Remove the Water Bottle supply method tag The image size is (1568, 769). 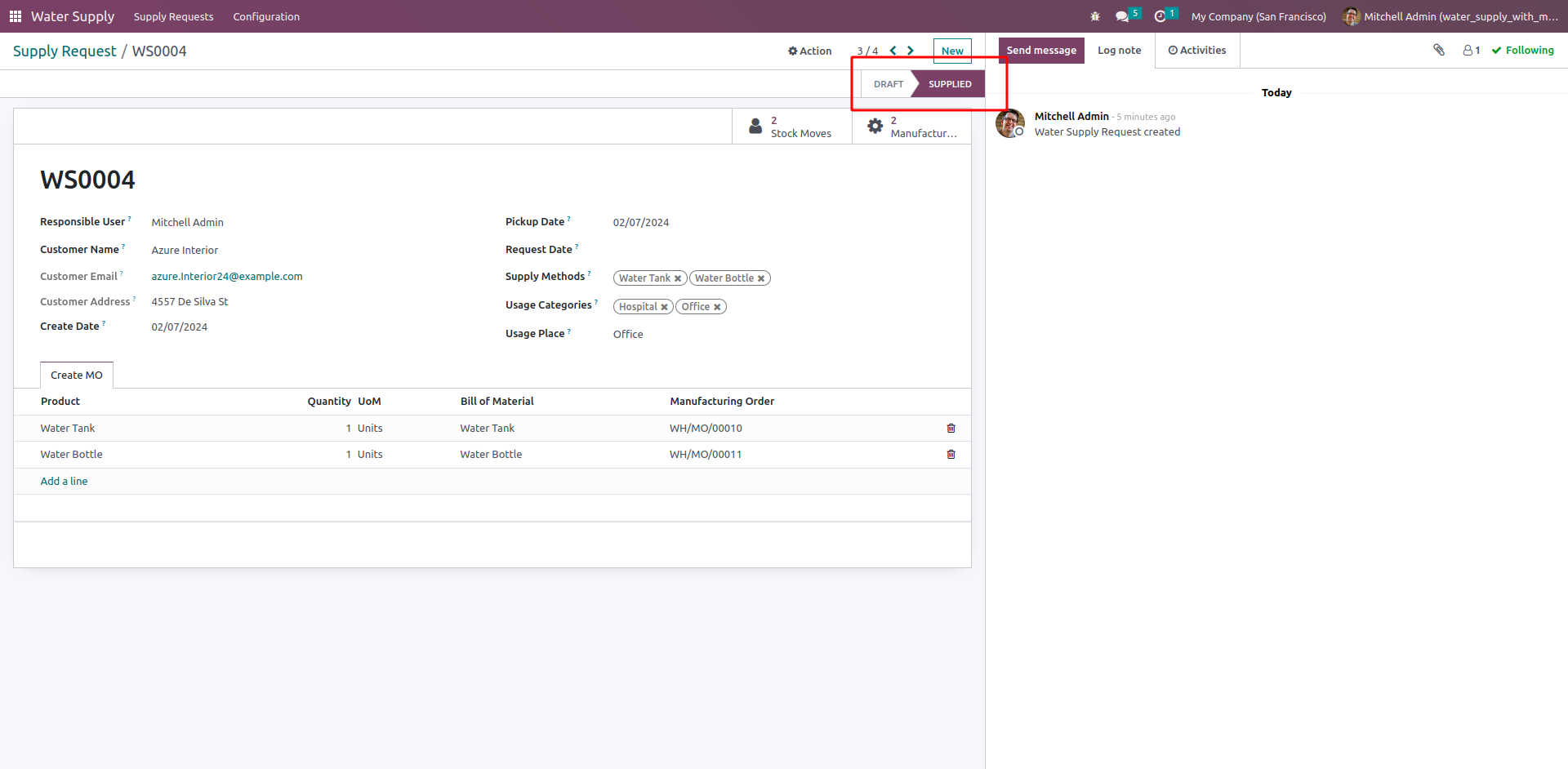[x=761, y=278]
